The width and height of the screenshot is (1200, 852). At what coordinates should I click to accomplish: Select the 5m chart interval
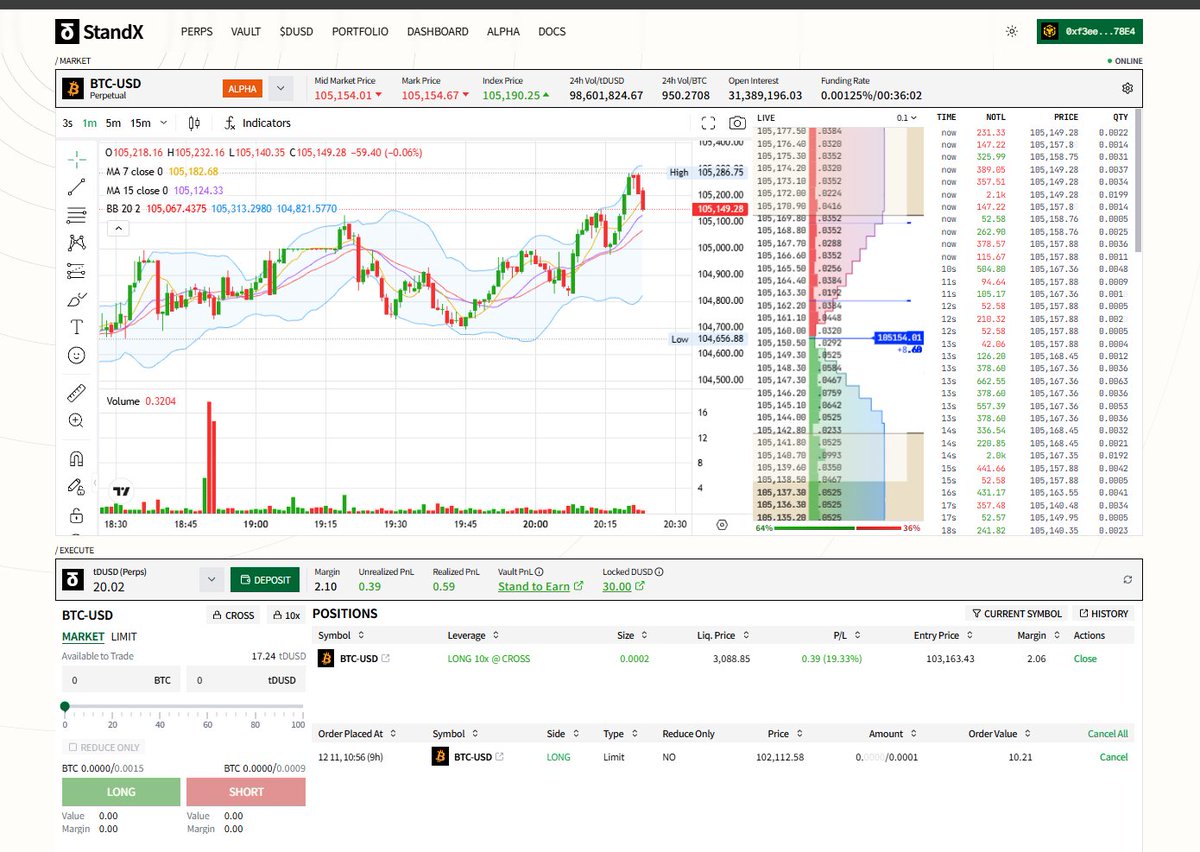(113, 123)
